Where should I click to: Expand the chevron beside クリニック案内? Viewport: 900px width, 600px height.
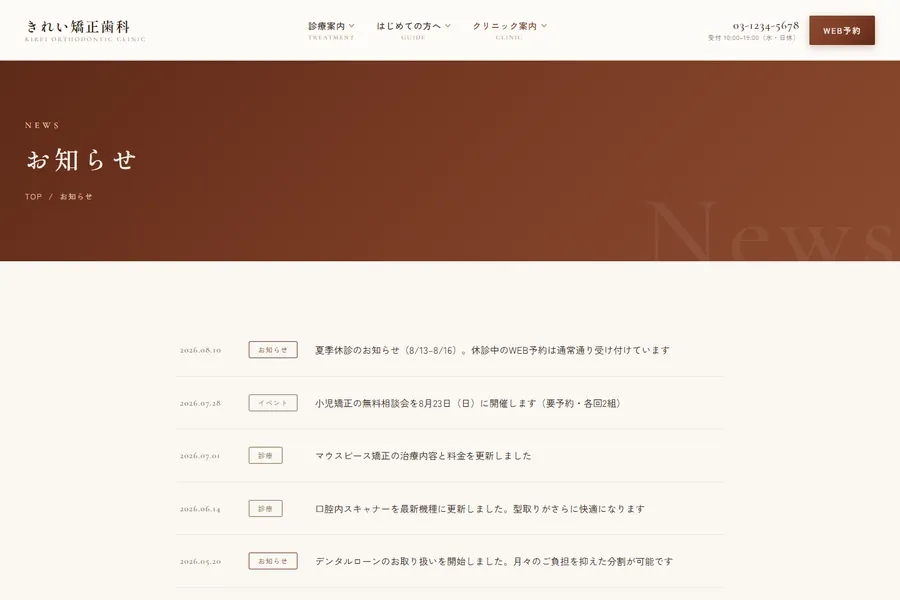tap(544, 26)
